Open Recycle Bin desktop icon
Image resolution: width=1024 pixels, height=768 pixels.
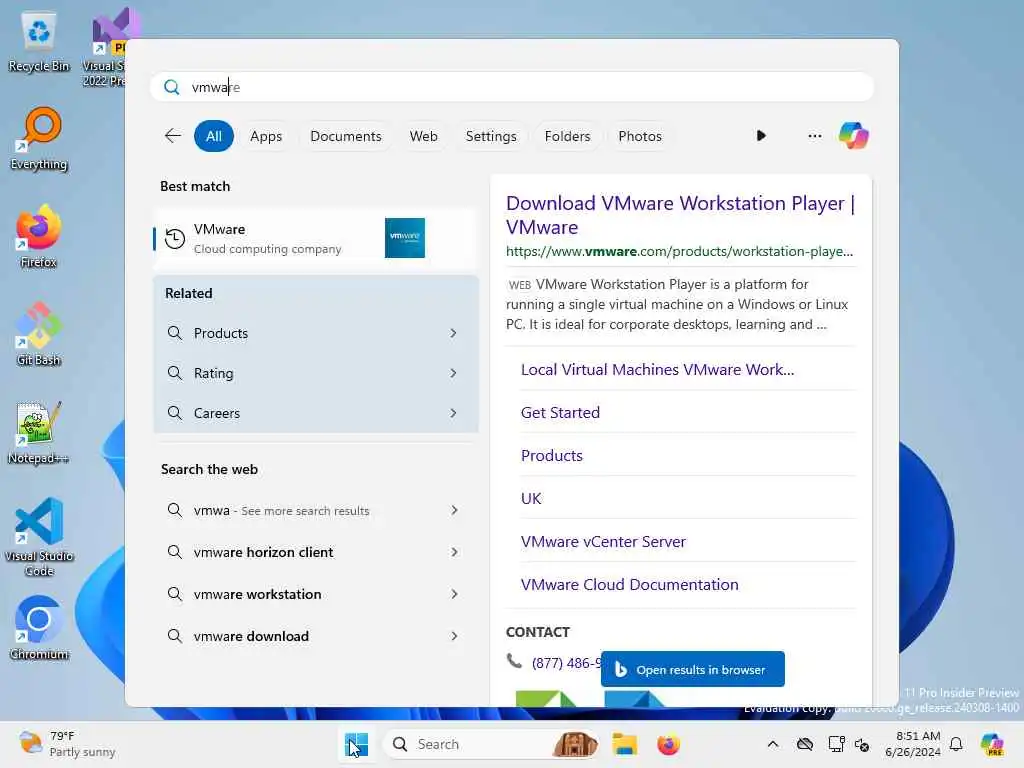pyautogui.click(x=39, y=42)
